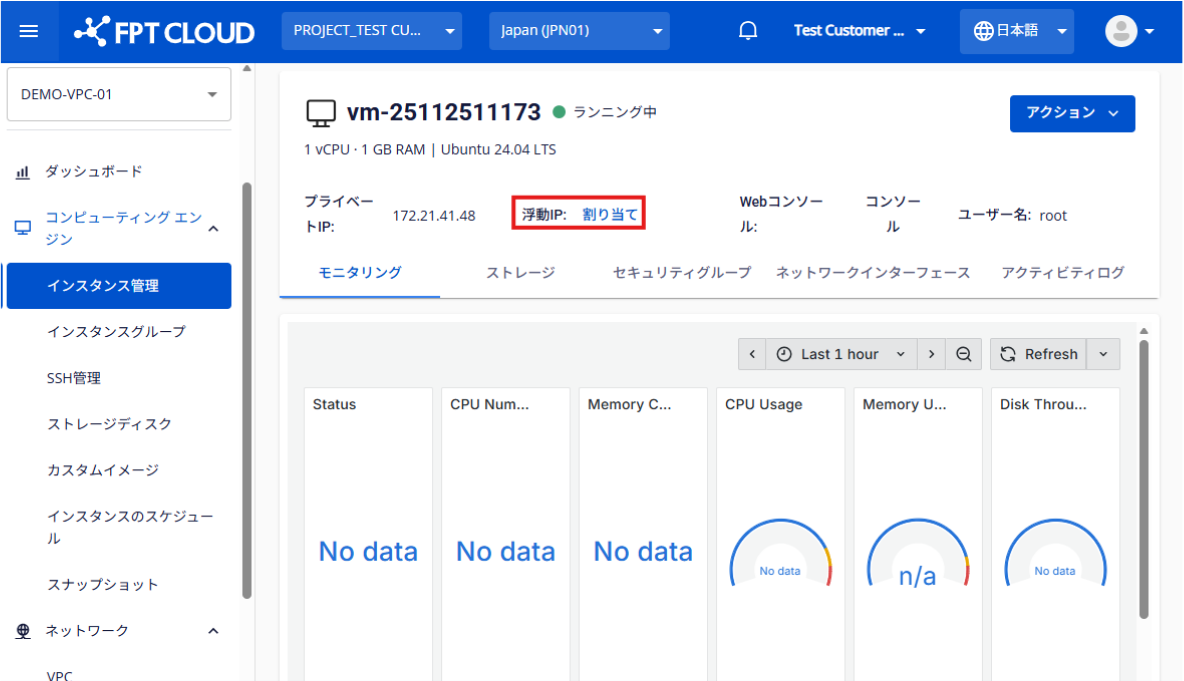Click the zoom out magnifier icon
This screenshot has height=681, width=1184.
click(963, 354)
